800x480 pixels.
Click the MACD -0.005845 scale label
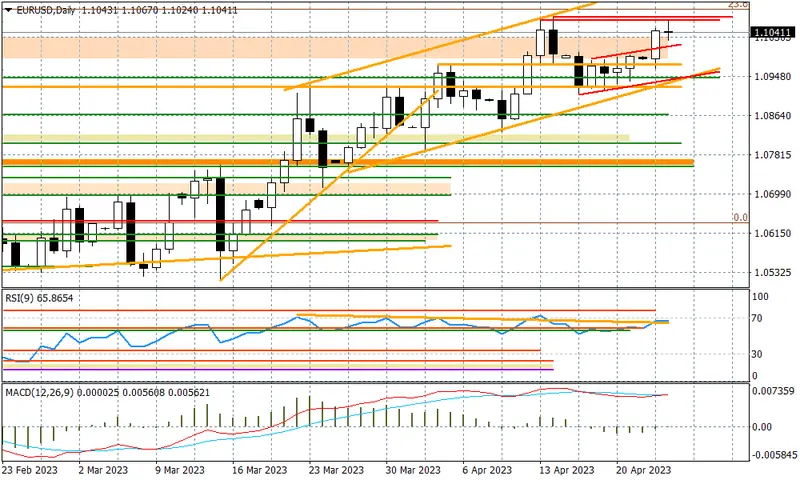point(773,454)
